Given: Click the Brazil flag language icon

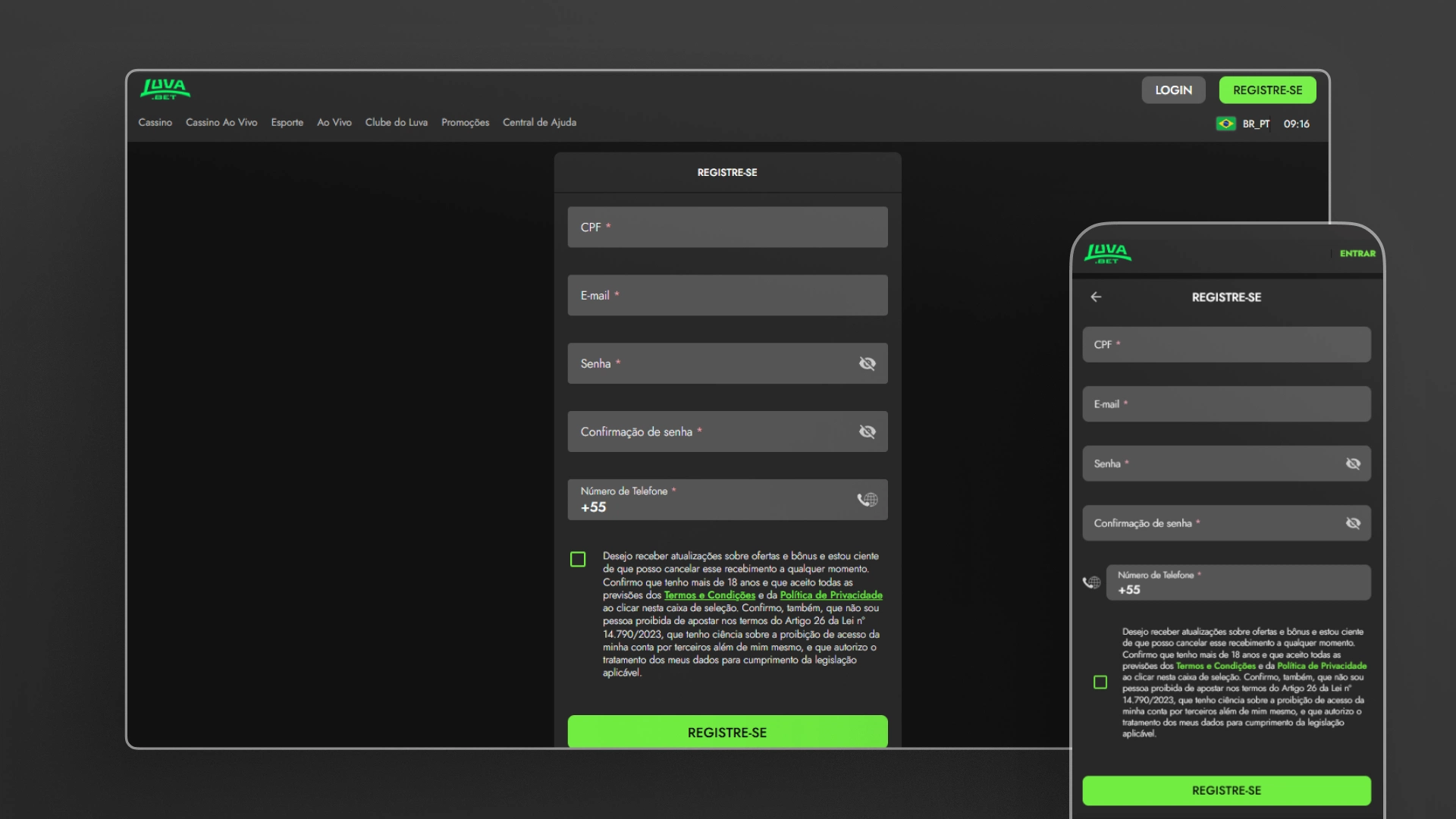Looking at the screenshot, I should coord(1225,124).
